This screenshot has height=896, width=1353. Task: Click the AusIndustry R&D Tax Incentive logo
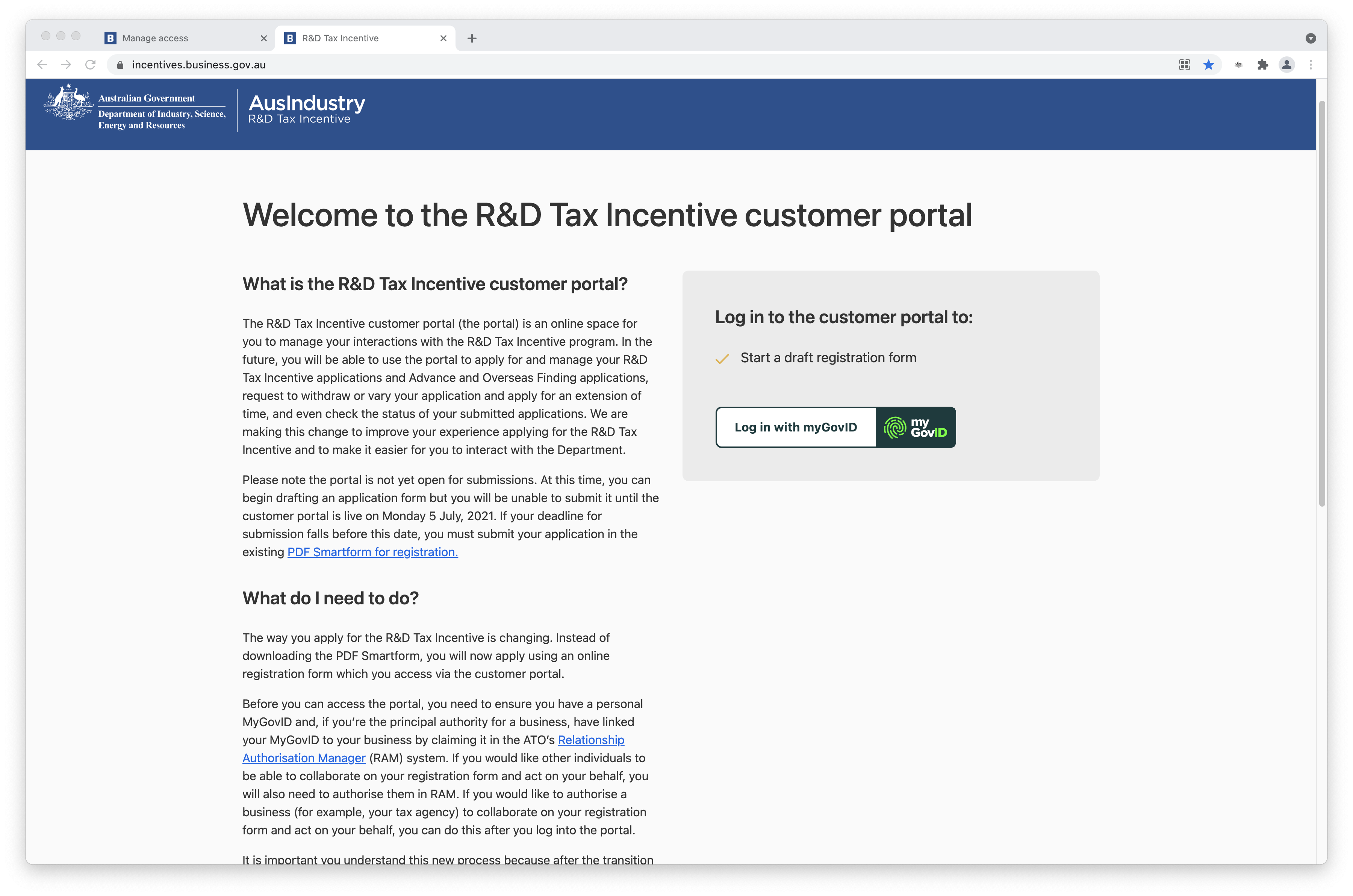[x=306, y=110]
